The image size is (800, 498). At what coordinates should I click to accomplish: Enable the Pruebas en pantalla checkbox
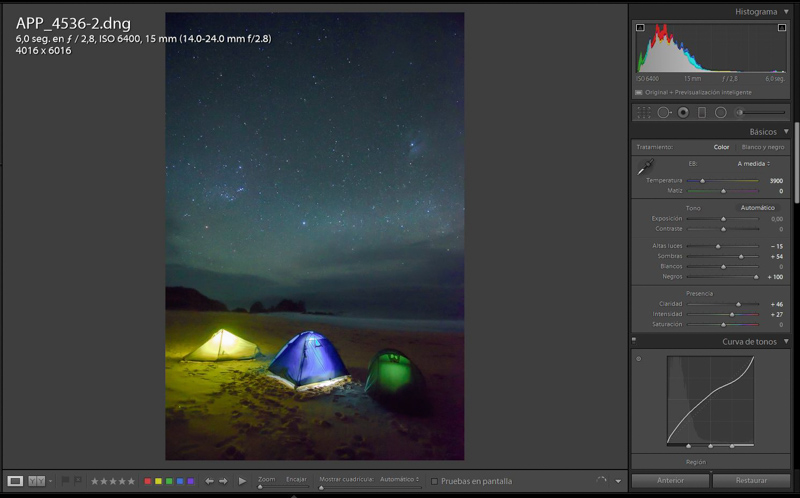click(x=434, y=481)
